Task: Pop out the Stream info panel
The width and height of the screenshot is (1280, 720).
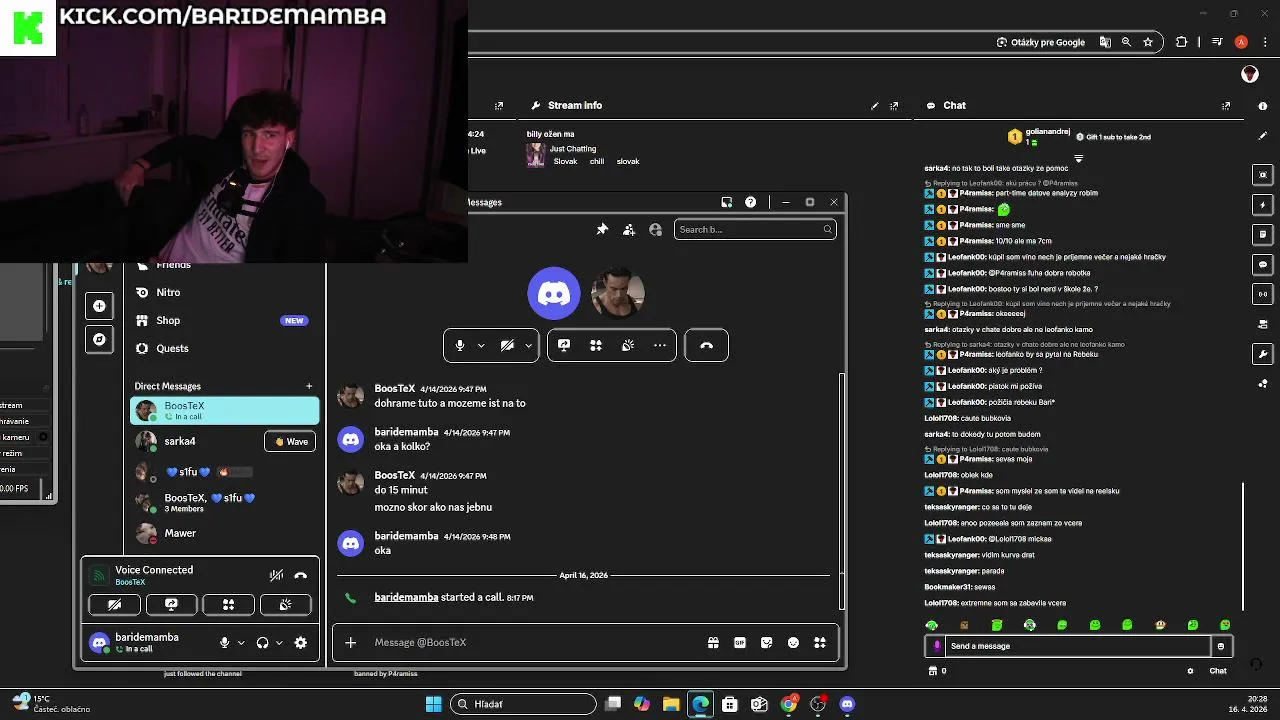Action: (x=894, y=105)
